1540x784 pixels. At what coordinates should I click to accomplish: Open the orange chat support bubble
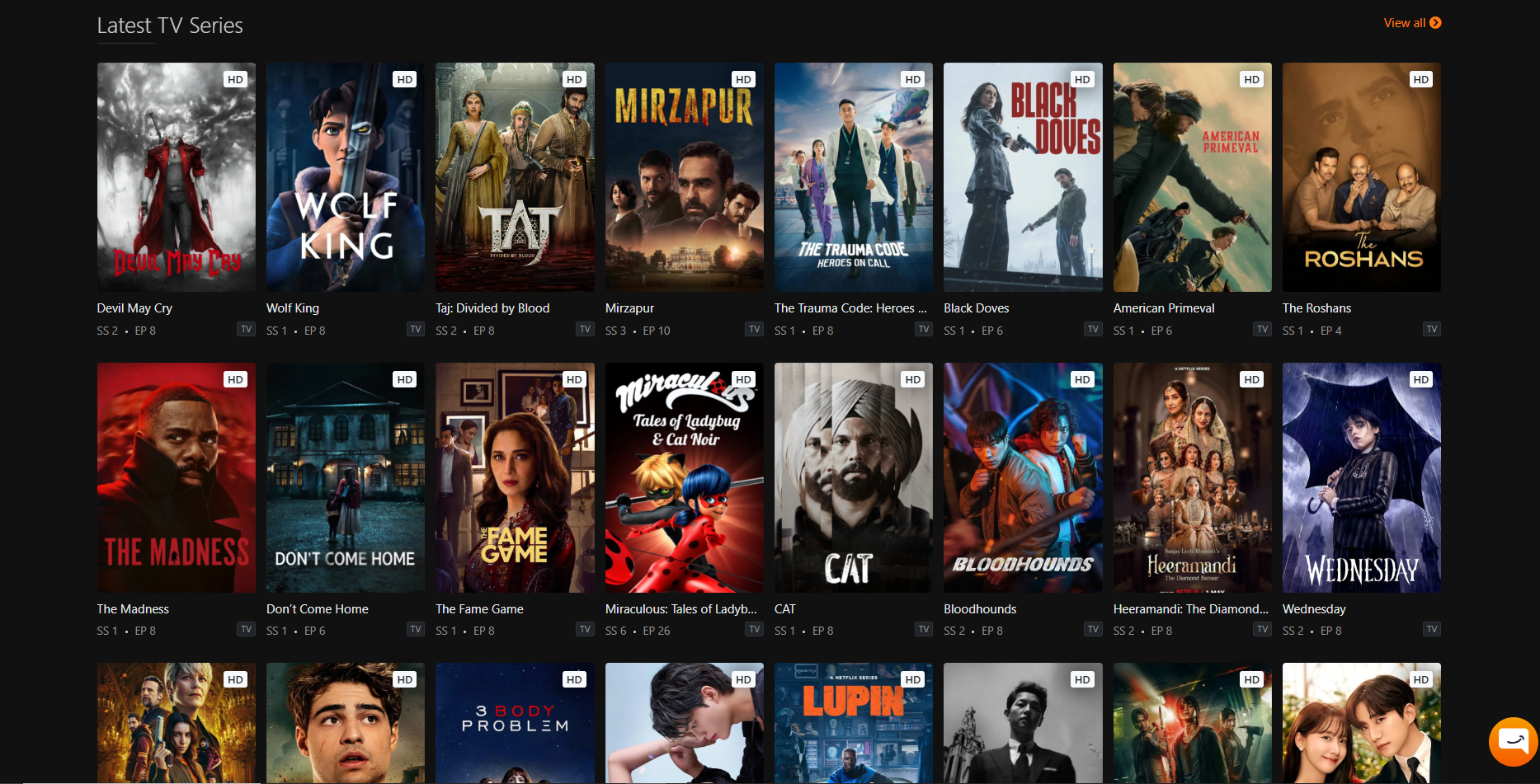(x=1513, y=740)
